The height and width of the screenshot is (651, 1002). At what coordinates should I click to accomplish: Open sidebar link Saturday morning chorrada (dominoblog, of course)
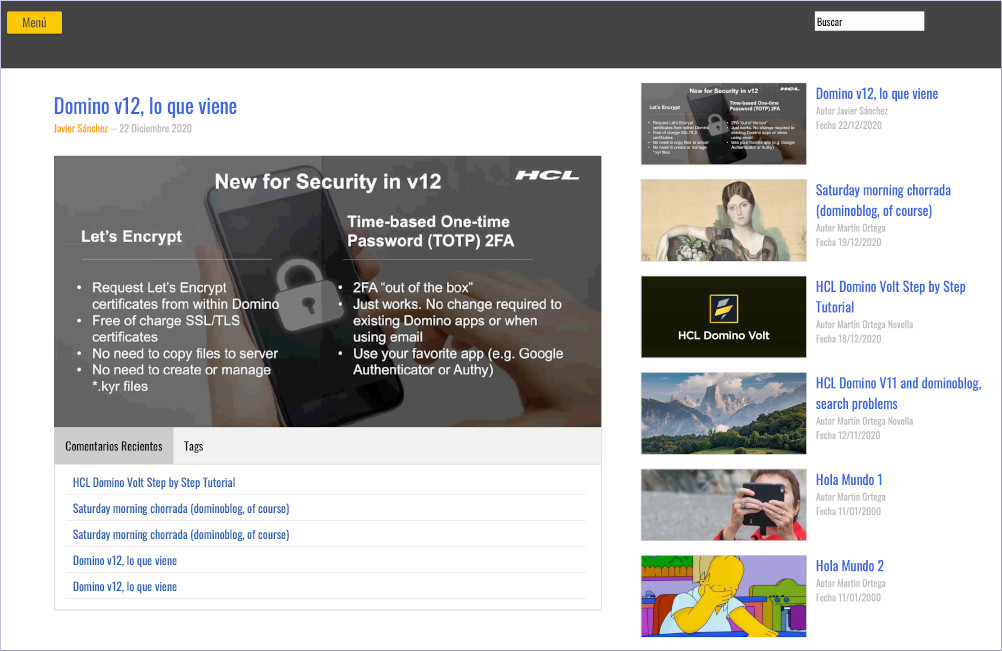point(883,200)
